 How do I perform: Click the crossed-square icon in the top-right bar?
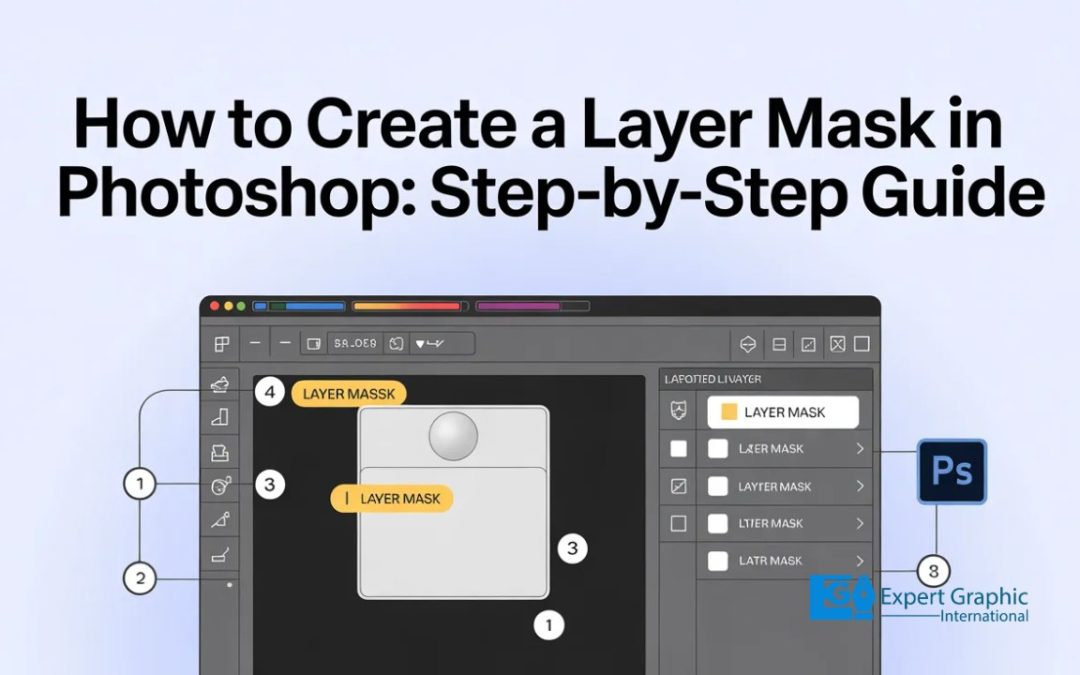pos(837,343)
